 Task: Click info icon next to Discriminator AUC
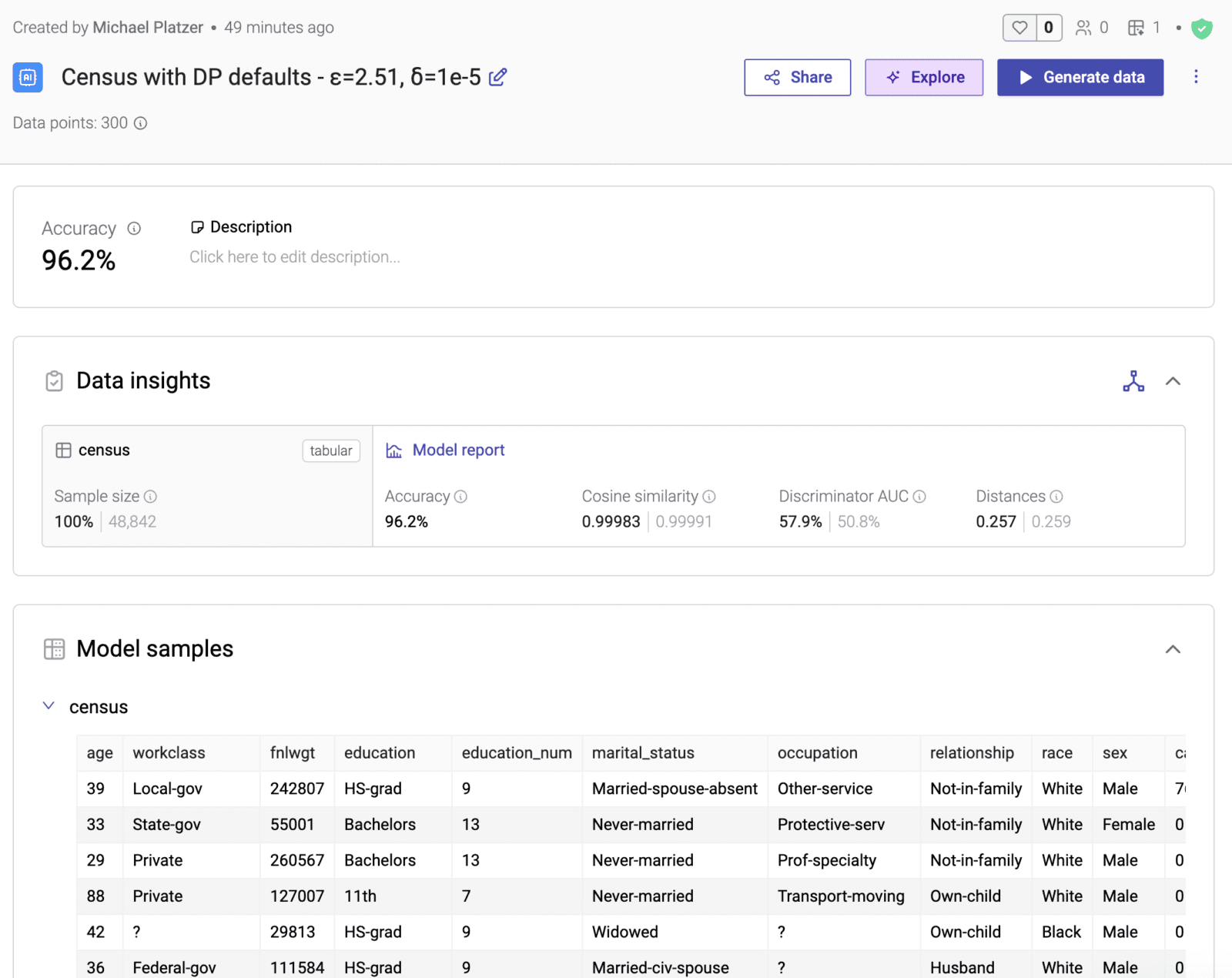pos(919,497)
